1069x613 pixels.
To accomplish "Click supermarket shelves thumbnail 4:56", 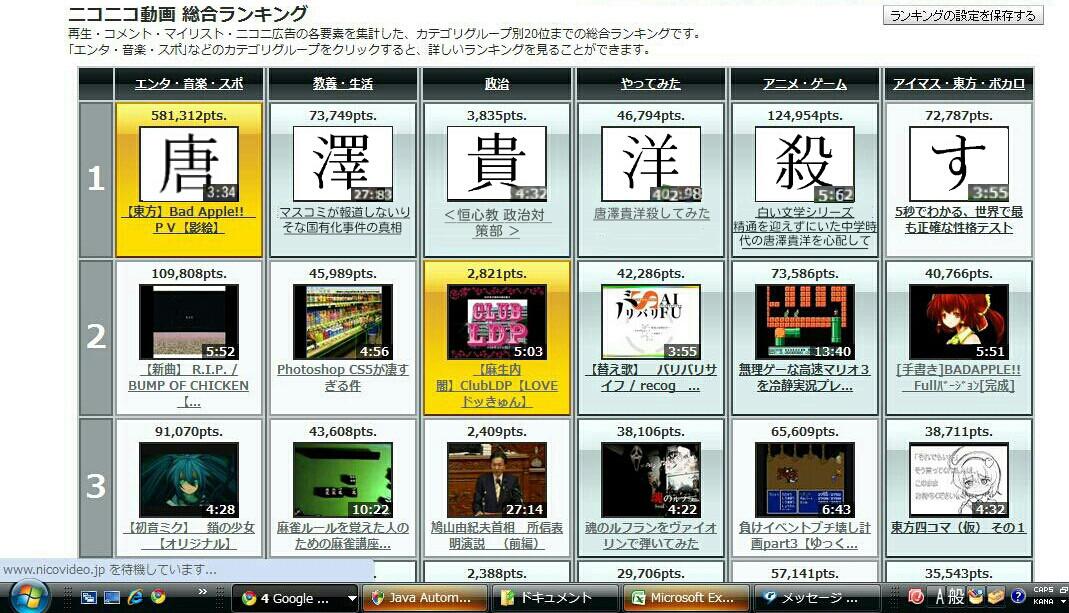I will (x=343, y=322).
